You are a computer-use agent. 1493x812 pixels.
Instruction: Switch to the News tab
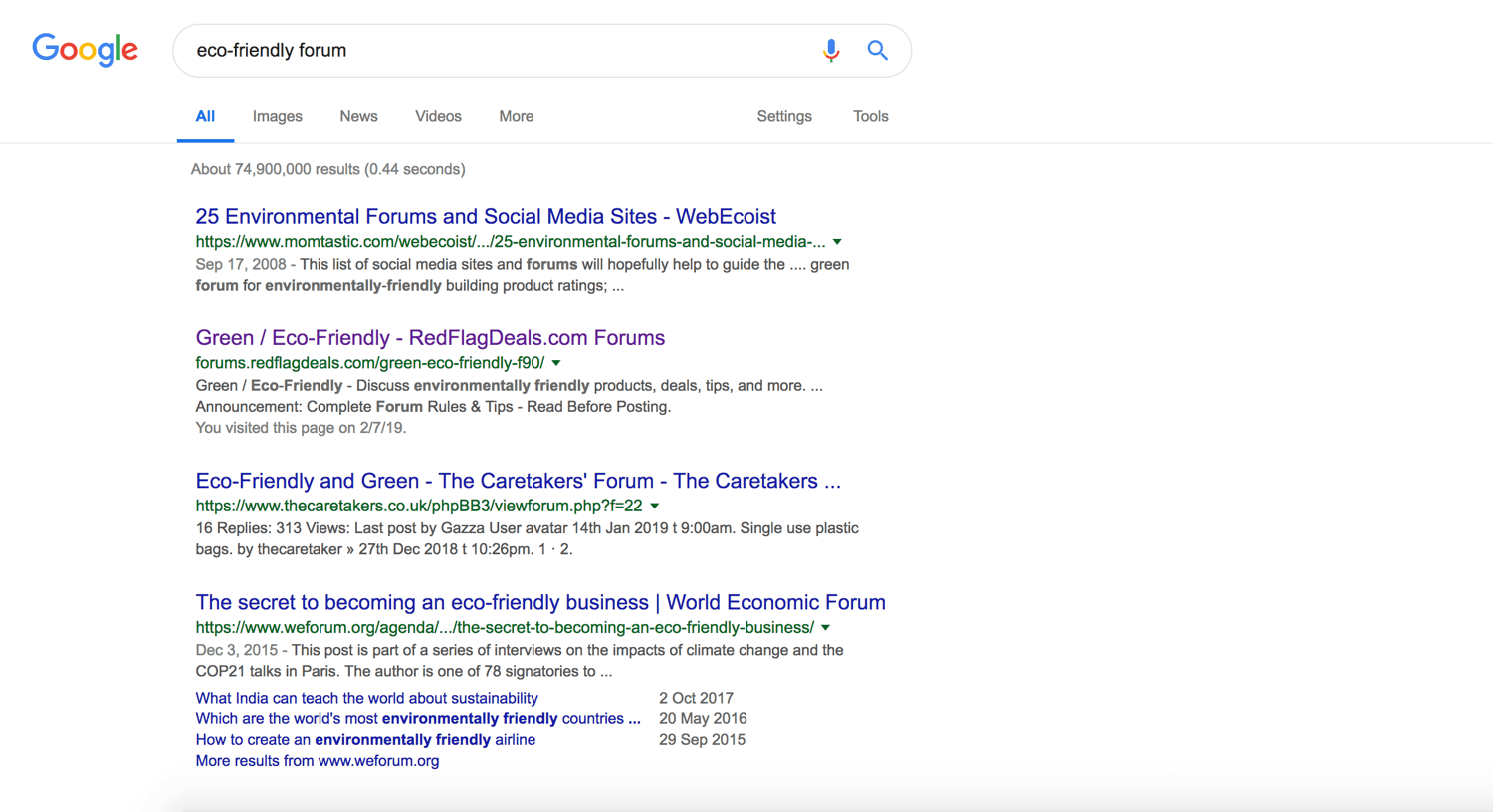pyautogui.click(x=358, y=116)
